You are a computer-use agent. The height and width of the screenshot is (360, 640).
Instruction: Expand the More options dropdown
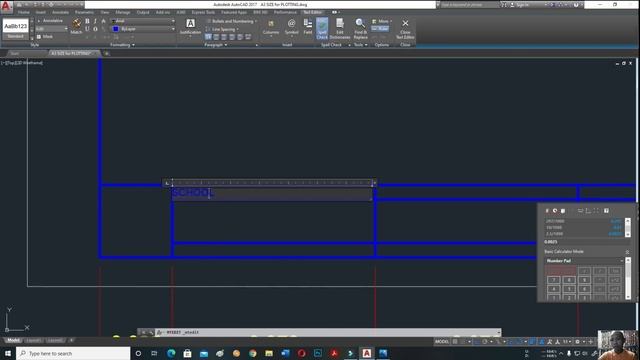pos(382,21)
